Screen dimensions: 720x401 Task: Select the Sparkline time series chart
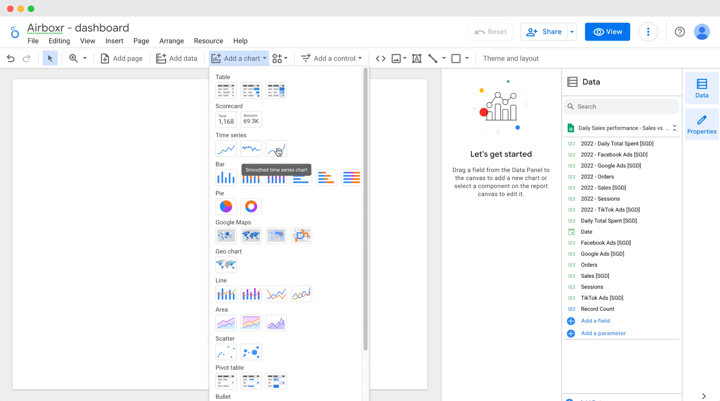pos(251,149)
